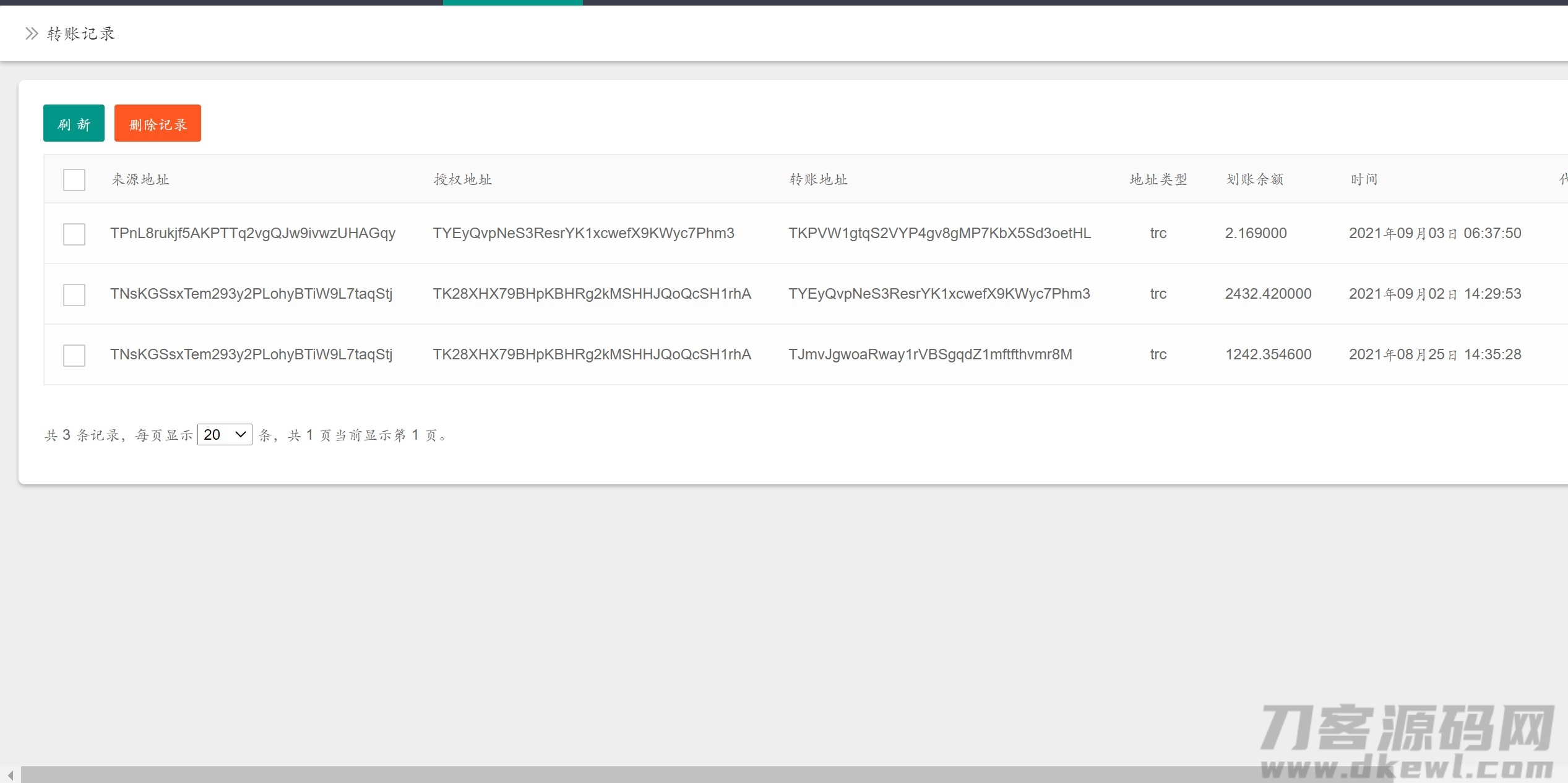The height and width of the screenshot is (783, 1568).
Task: Open the per-page 20 dropdown
Action: pyautogui.click(x=225, y=435)
